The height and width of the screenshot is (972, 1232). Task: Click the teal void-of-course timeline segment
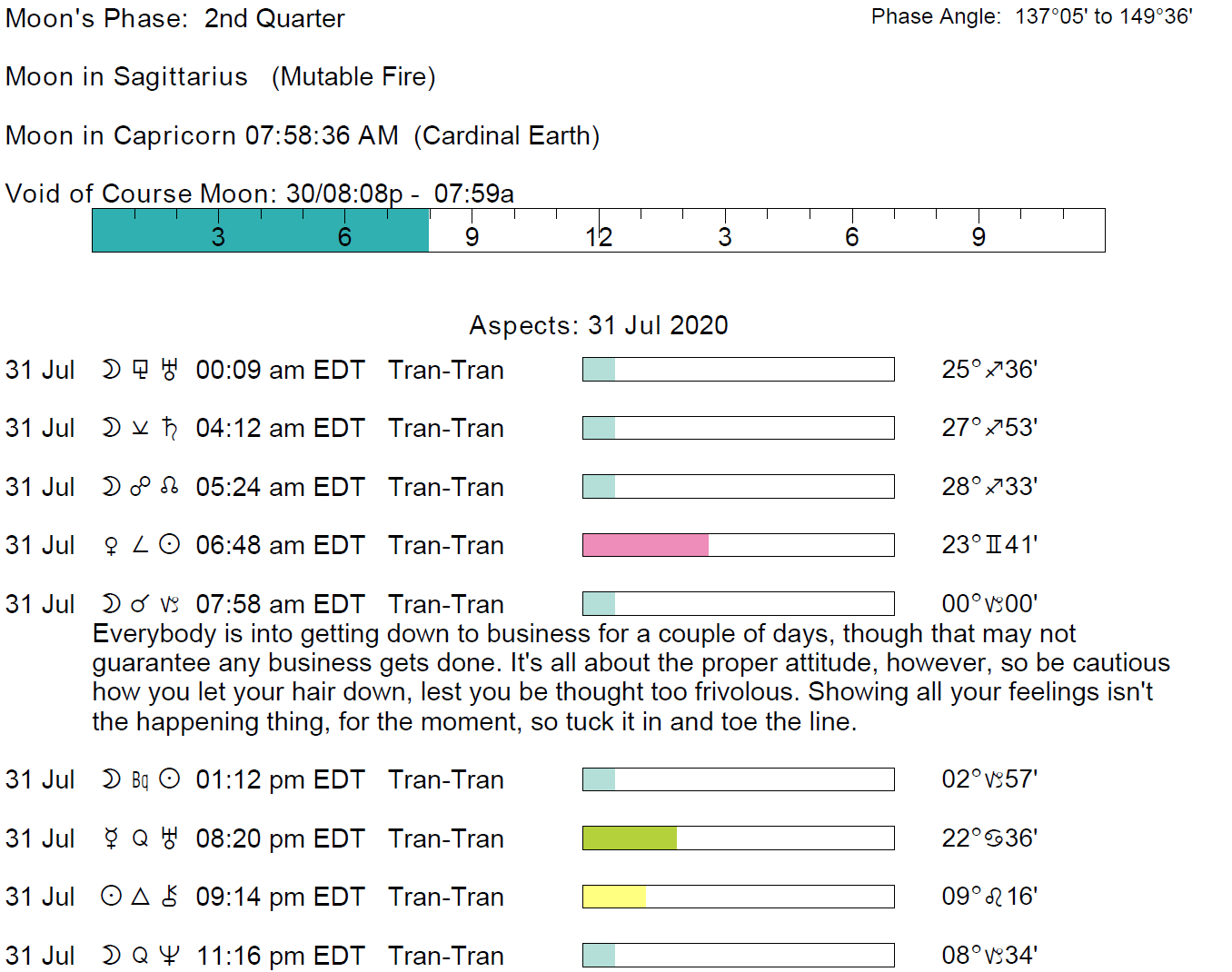click(x=260, y=231)
